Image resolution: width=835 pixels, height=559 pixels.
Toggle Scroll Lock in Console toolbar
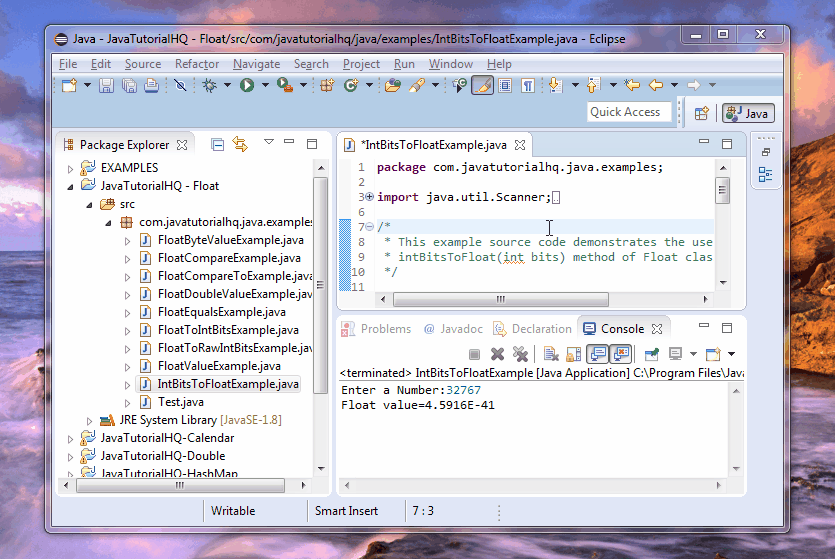pos(574,354)
